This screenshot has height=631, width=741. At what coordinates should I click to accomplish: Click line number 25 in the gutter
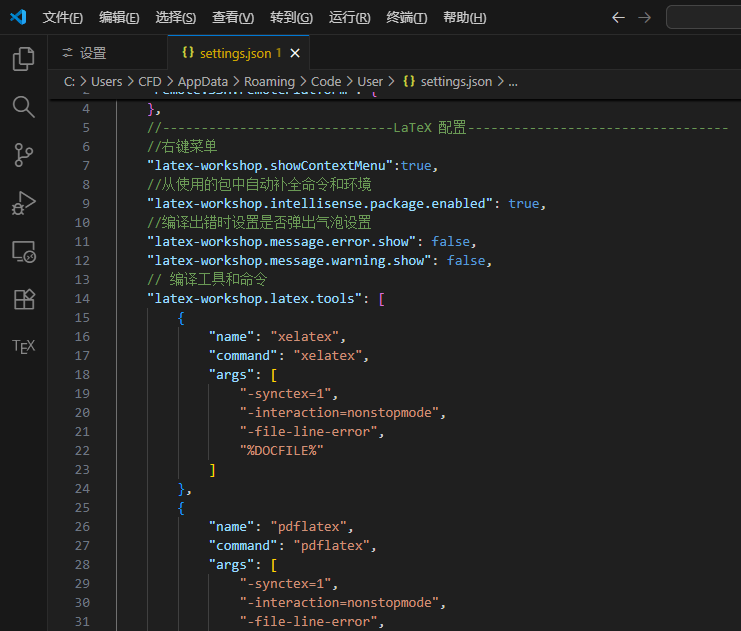click(82, 508)
